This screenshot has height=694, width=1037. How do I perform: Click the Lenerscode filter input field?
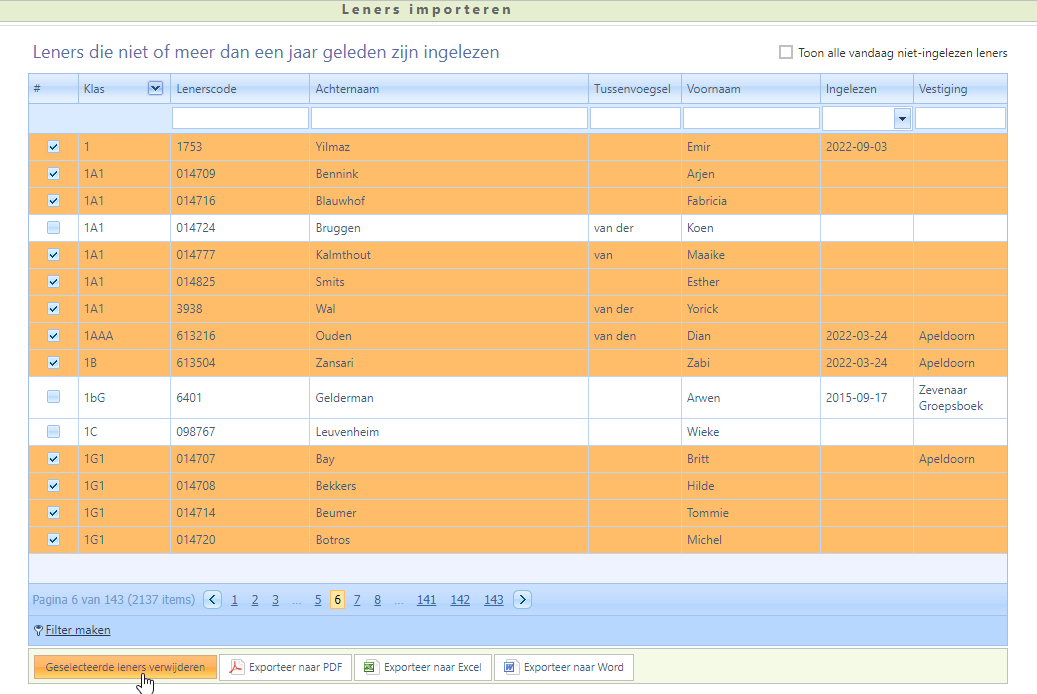pos(240,118)
